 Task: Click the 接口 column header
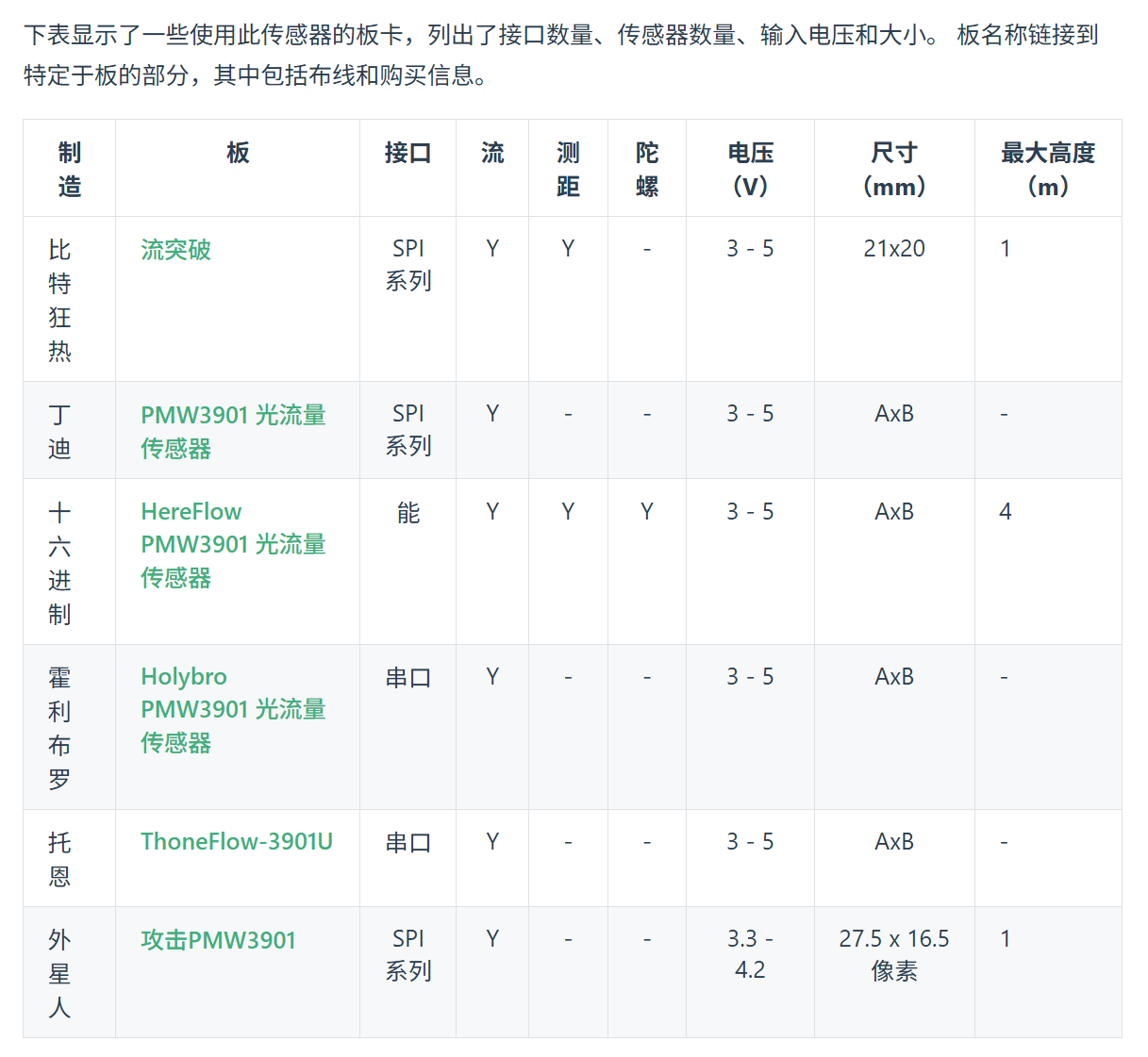pyautogui.click(x=408, y=169)
